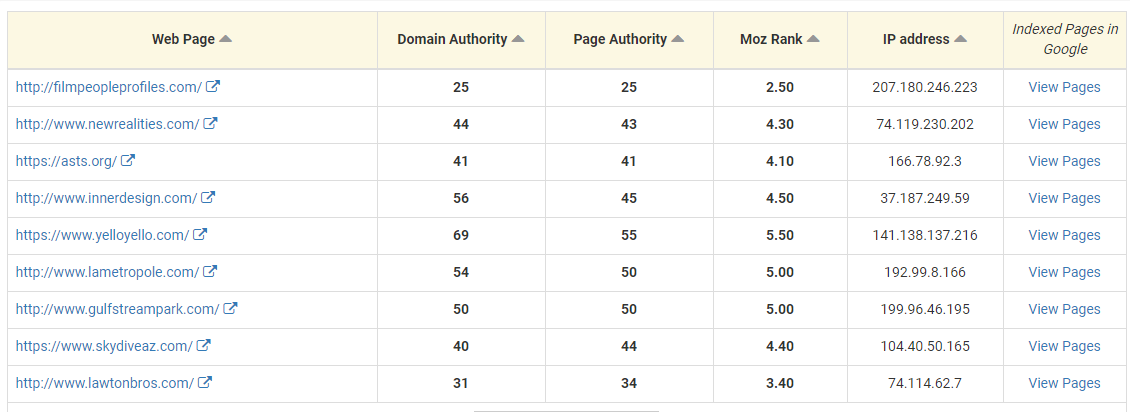Click external link icon next to lametropole.com

[x=210, y=272]
